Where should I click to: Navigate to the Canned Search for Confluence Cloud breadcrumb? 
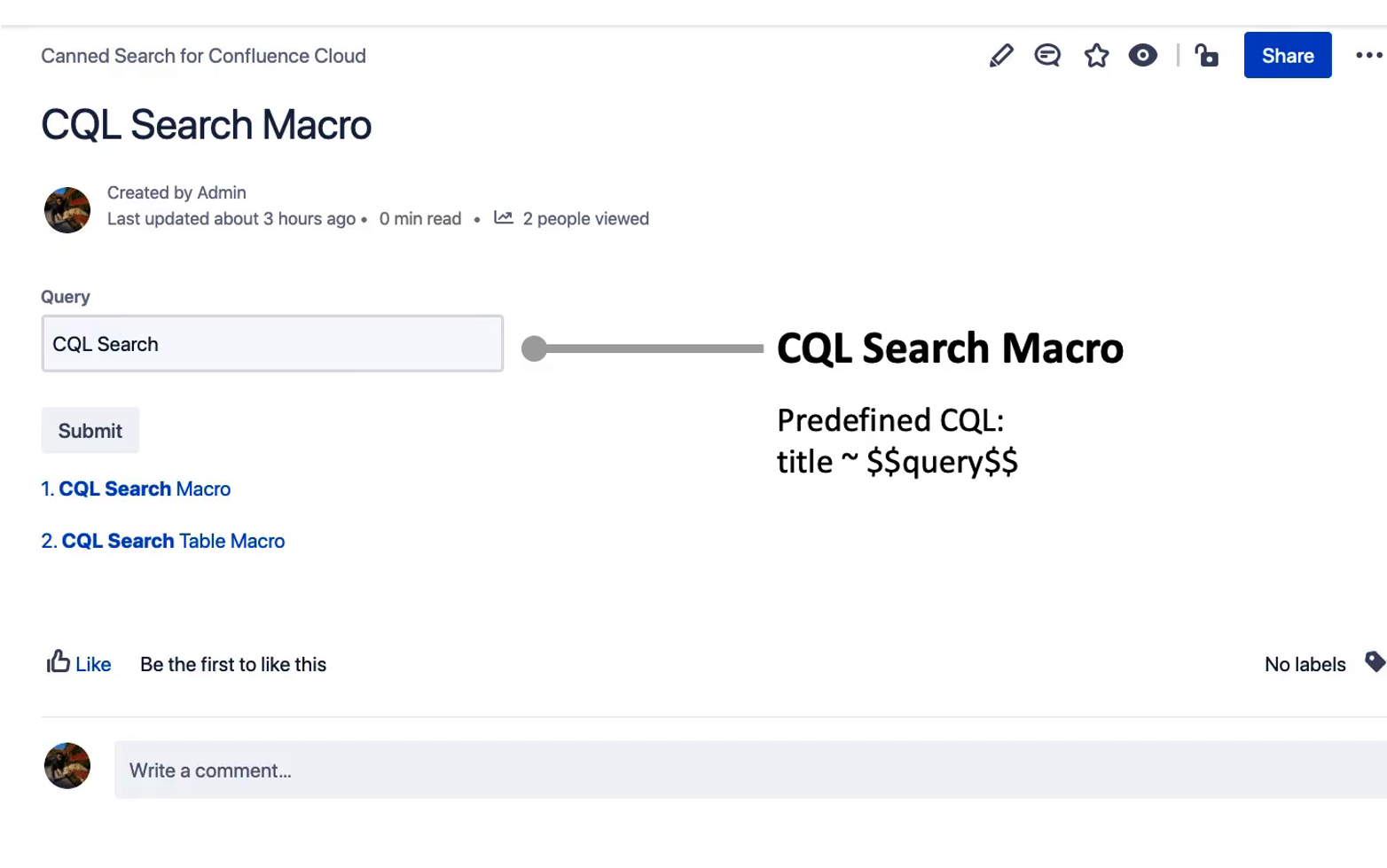(203, 56)
